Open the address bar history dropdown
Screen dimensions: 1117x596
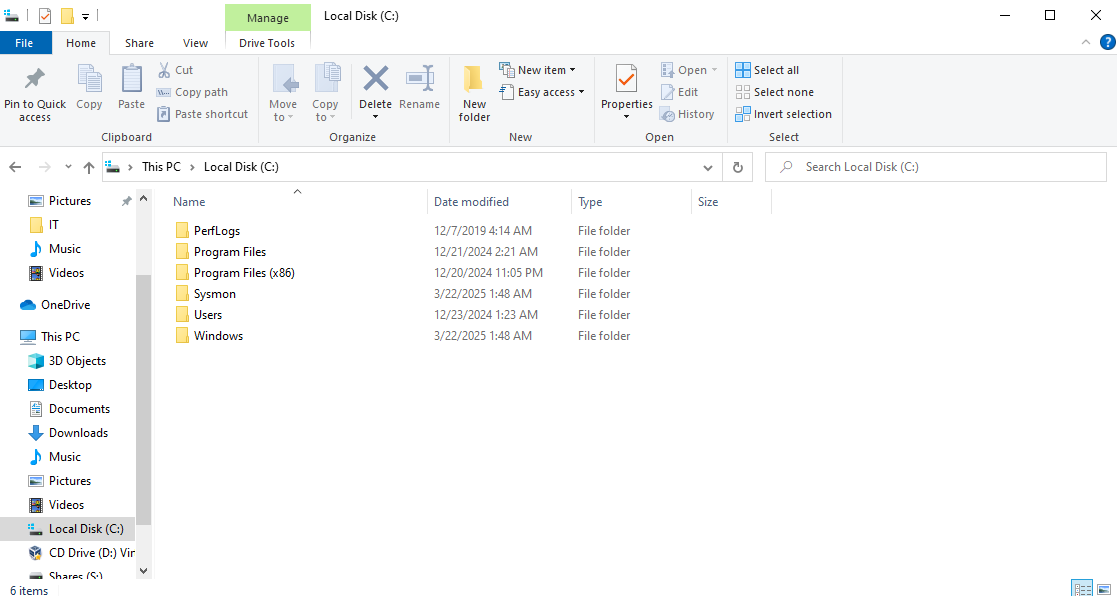click(708, 167)
